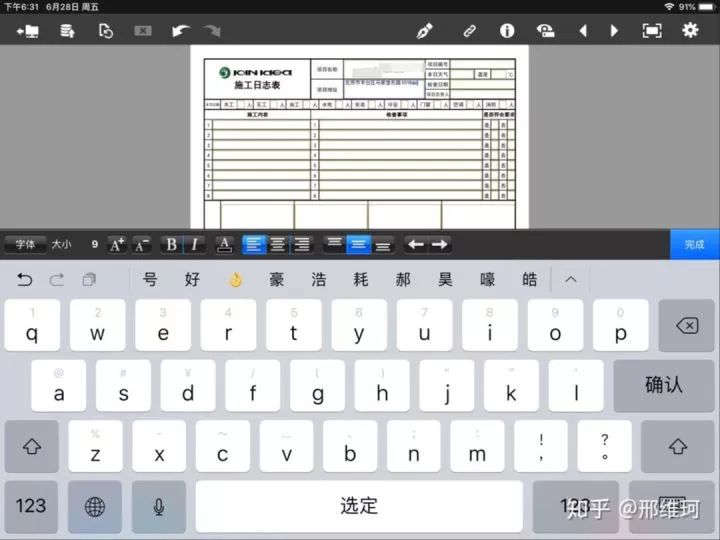Switch to numbers with left 123 key
The height and width of the screenshot is (540, 720).
pos(31,506)
